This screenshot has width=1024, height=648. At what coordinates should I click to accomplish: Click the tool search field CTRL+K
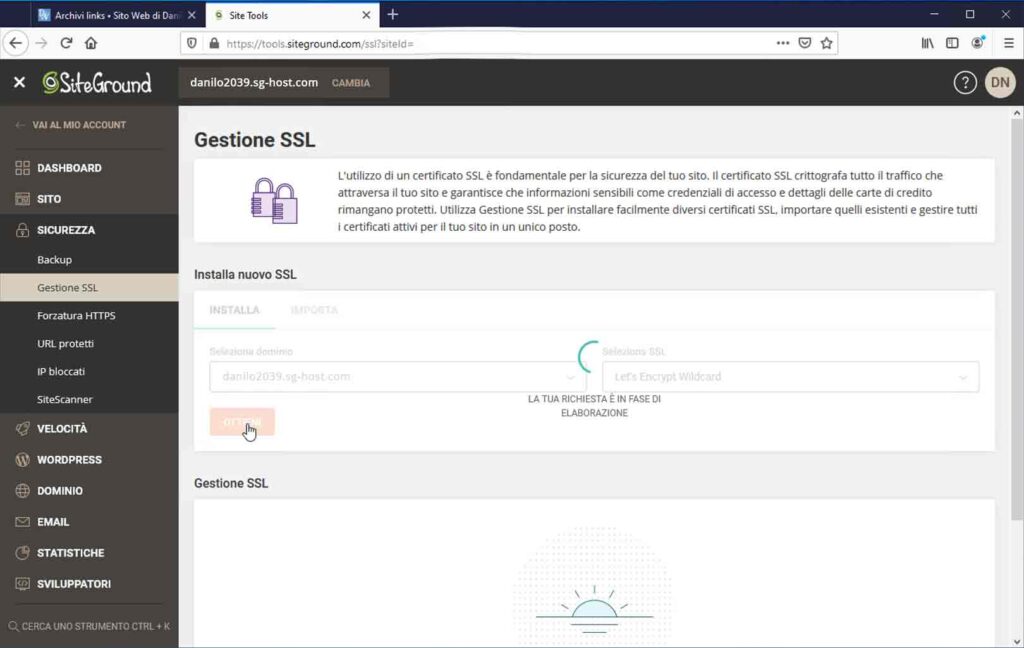tap(89, 626)
